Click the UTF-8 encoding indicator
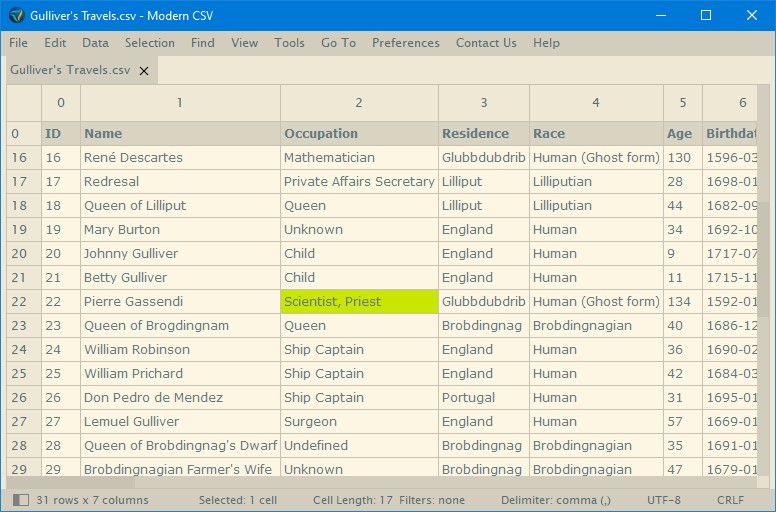Screen dimensions: 776x512 (664, 500)
